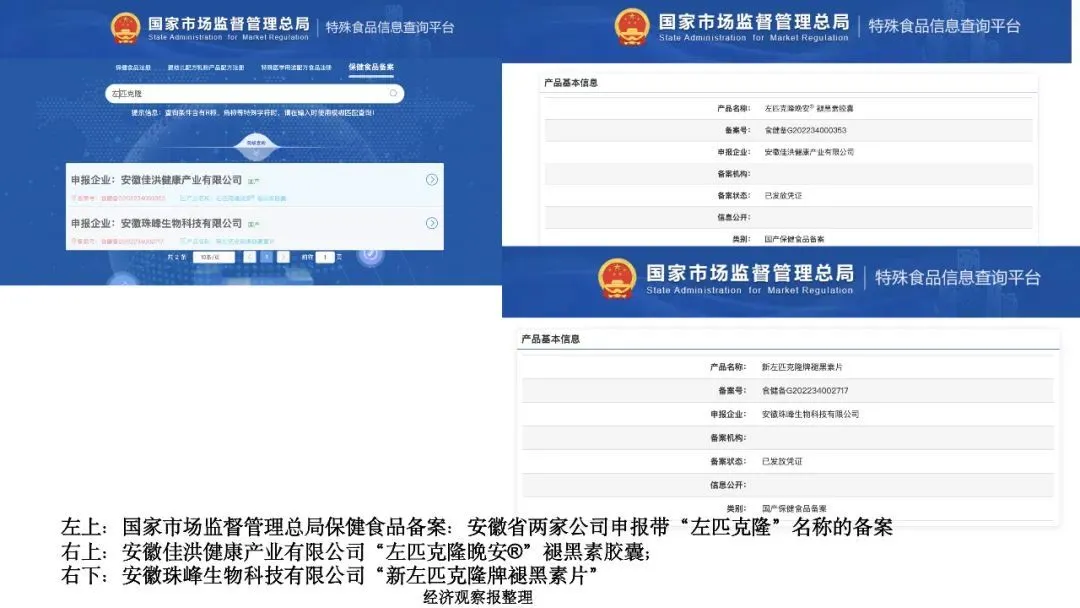
Task: Expand the advanced query (高级查询) toggle
Action: click(x=255, y=143)
